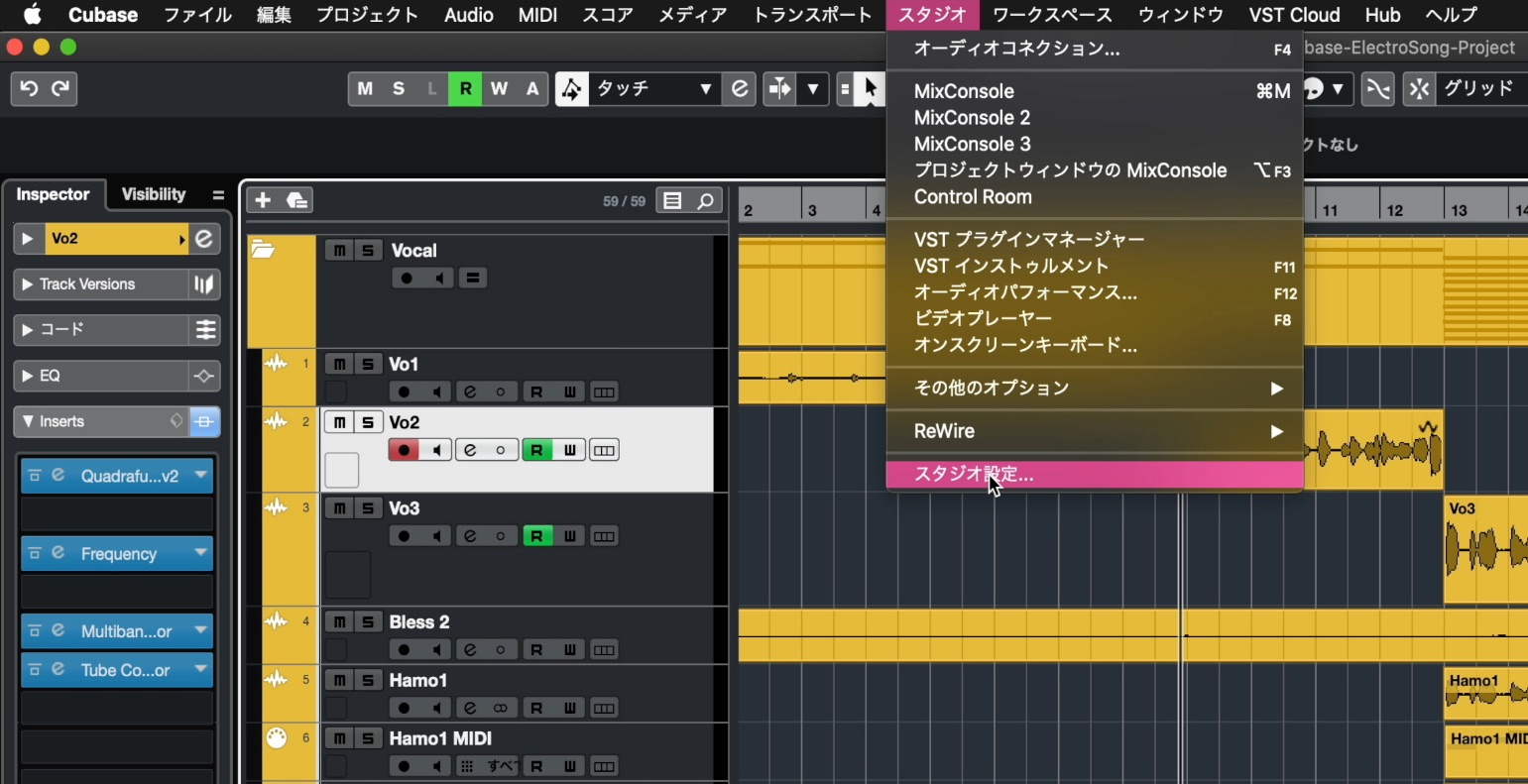Click the Auto-Scroll icon in the toolbar
The height and width of the screenshot is (784, 1528).
[x=780, y=89]
